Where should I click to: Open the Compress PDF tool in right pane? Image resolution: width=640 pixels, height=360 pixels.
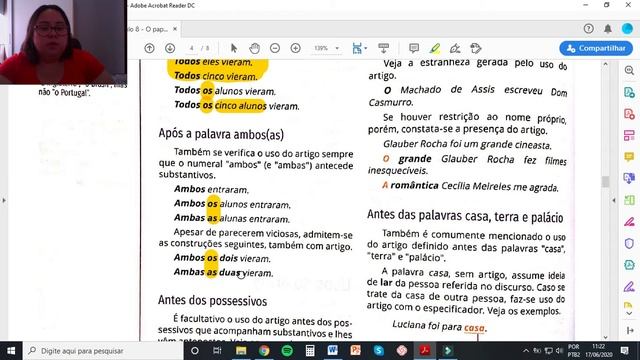[629, 200]
